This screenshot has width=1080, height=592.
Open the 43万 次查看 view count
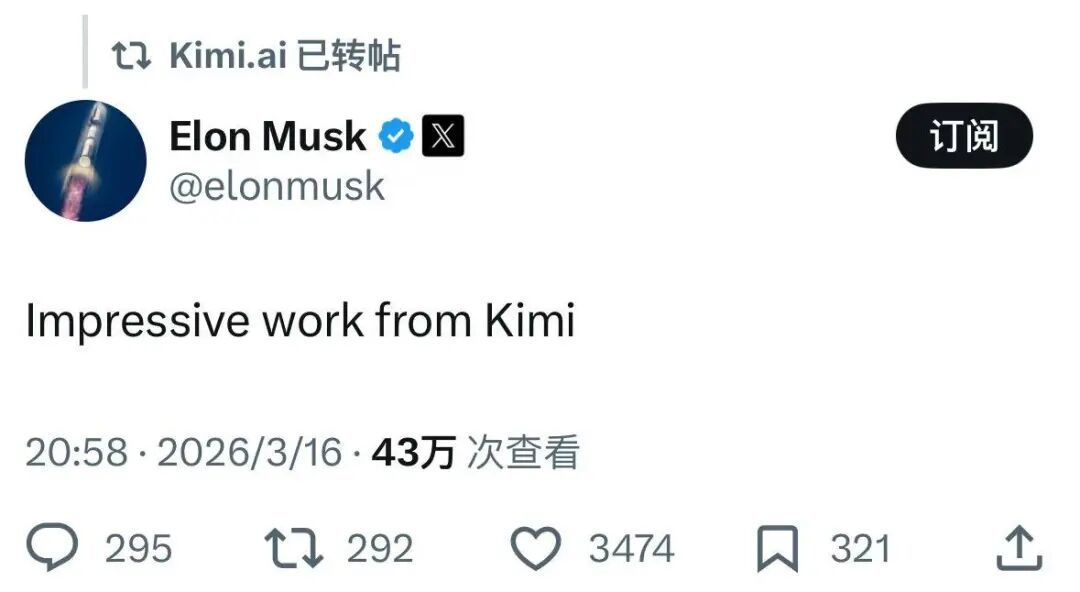point(476,453)
